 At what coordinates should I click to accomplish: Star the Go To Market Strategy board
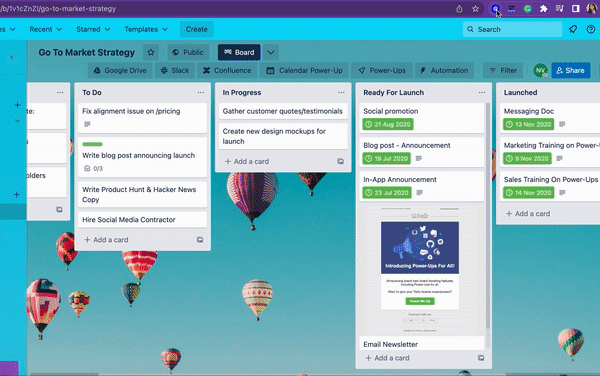[x=151, y=52]
